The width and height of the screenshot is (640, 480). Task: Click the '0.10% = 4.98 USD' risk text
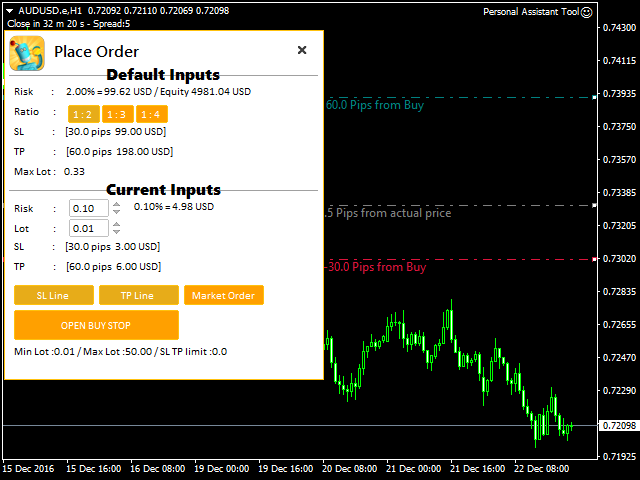(x=174, y=207)
